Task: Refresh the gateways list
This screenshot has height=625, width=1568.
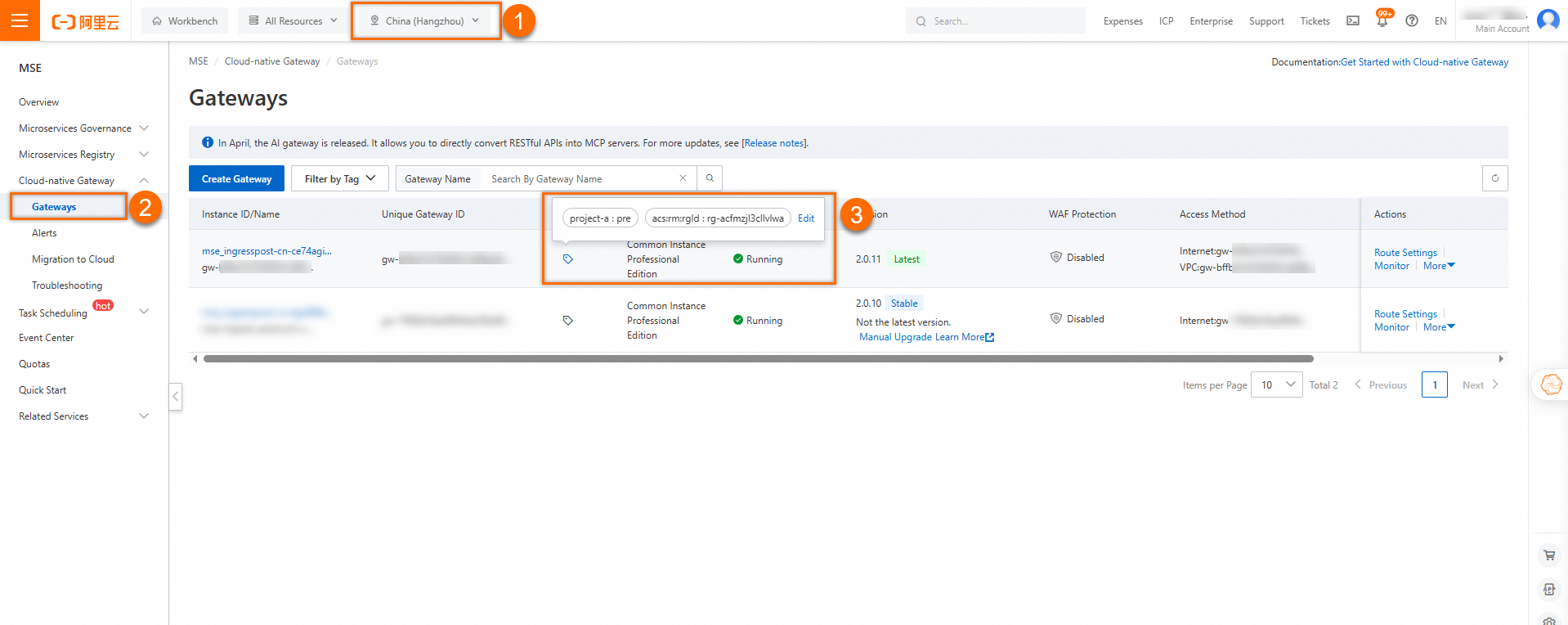Action: 1495,178
